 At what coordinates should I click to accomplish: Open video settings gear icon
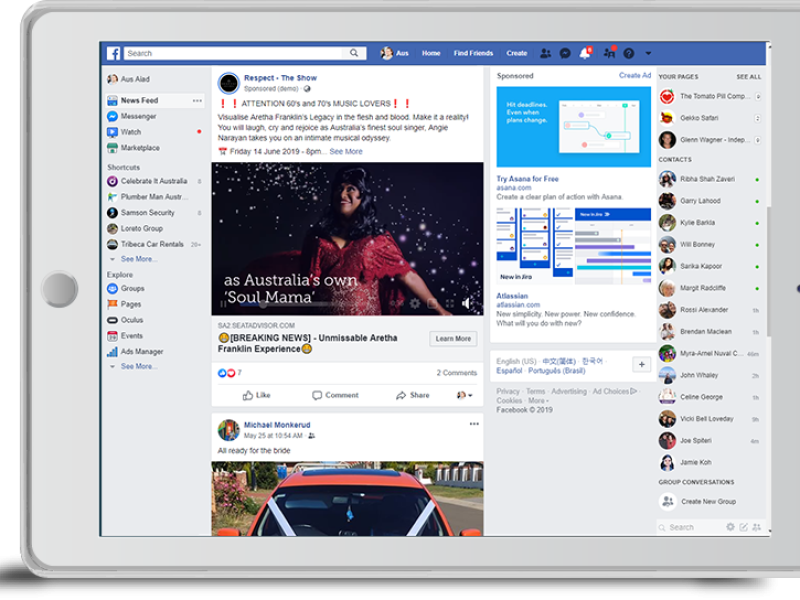(x=415, y=304)
